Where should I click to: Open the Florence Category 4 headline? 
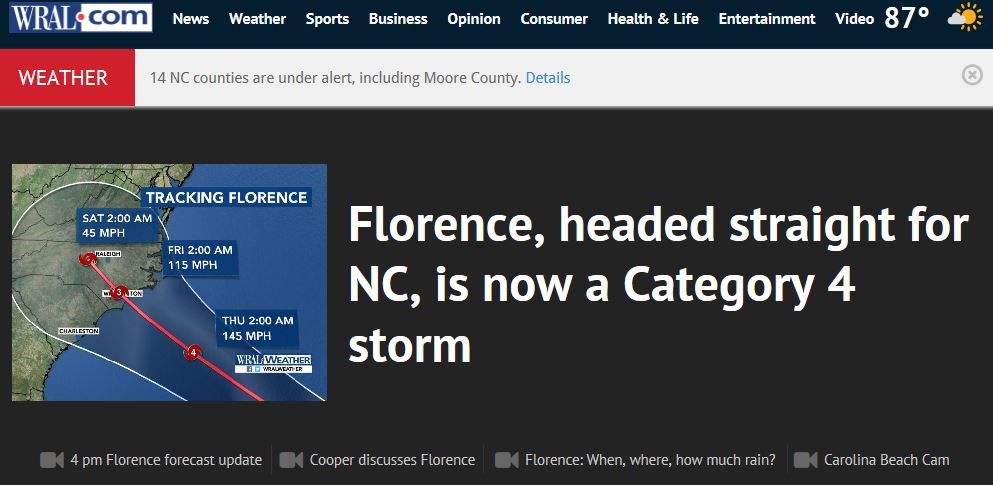coord(659,285)
